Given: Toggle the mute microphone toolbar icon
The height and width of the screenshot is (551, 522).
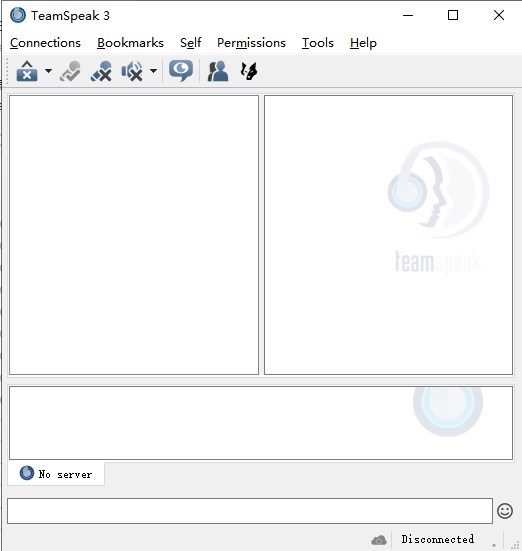Looking at the screenshot, I should [x=101, y=71].
